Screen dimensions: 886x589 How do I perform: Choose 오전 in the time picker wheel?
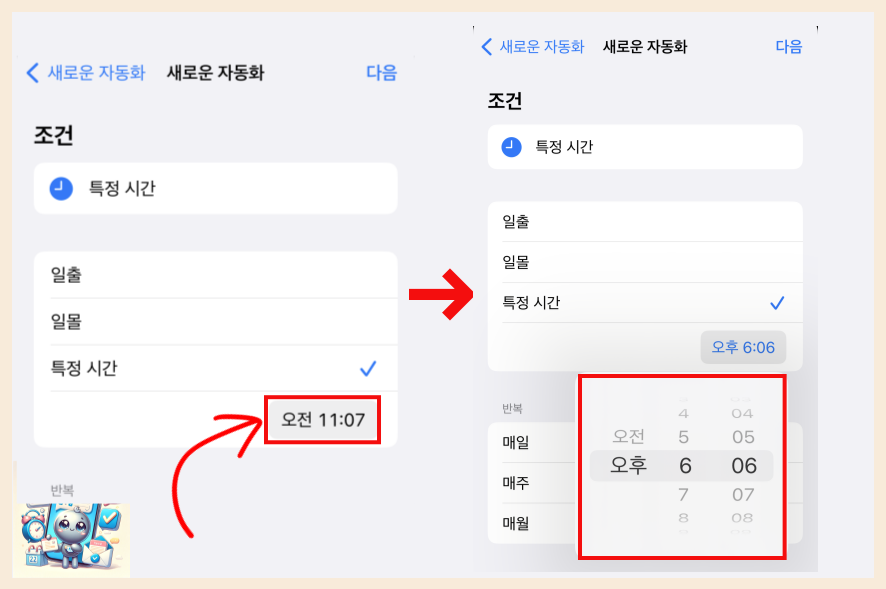[x=628, y=436]
